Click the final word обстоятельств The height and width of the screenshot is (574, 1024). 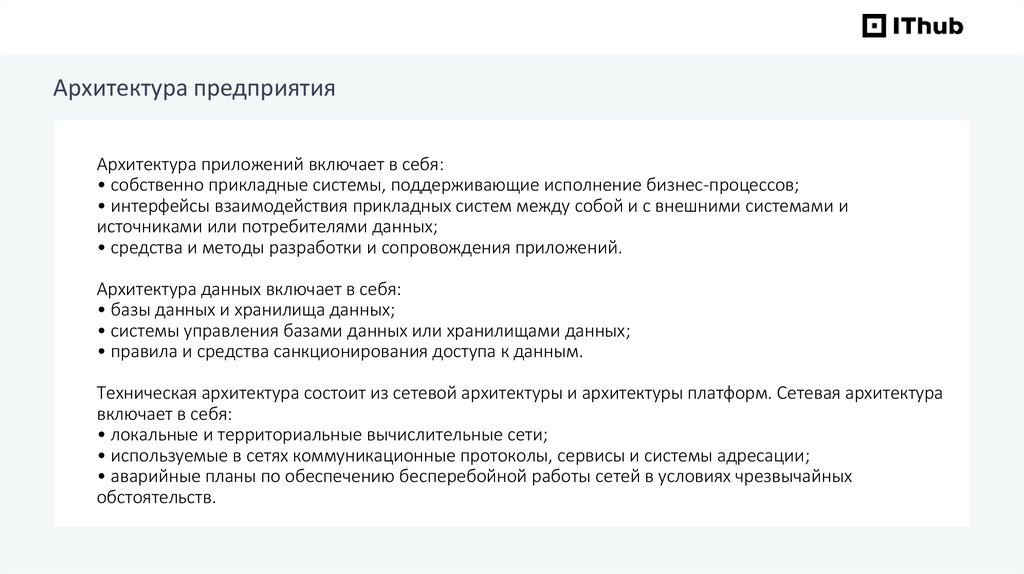[x=155, y=497]
